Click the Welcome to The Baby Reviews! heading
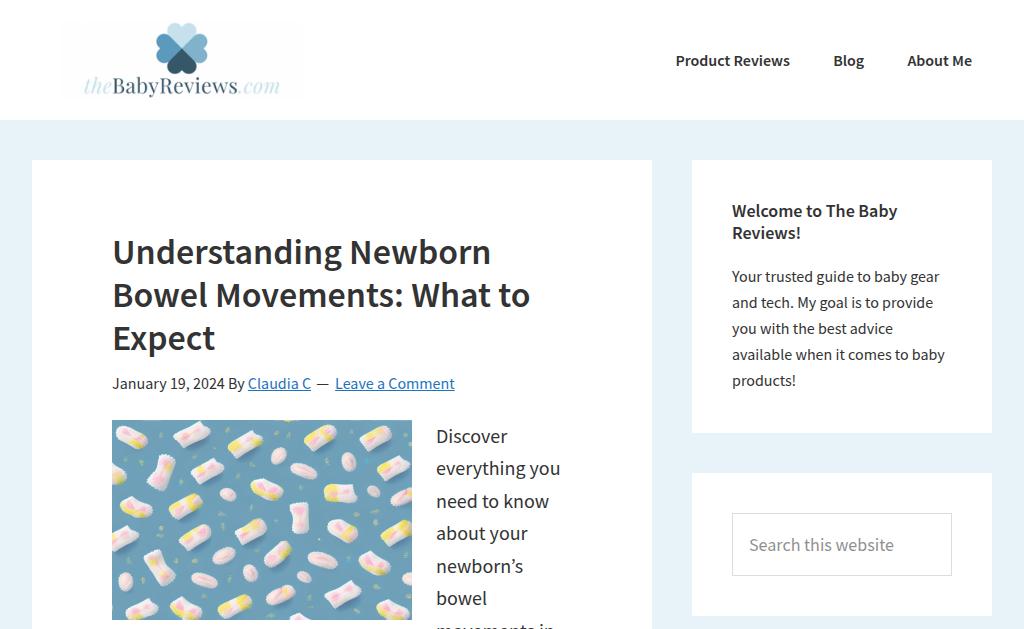The height and width of the screenshot is (629, 1024). 814,222
